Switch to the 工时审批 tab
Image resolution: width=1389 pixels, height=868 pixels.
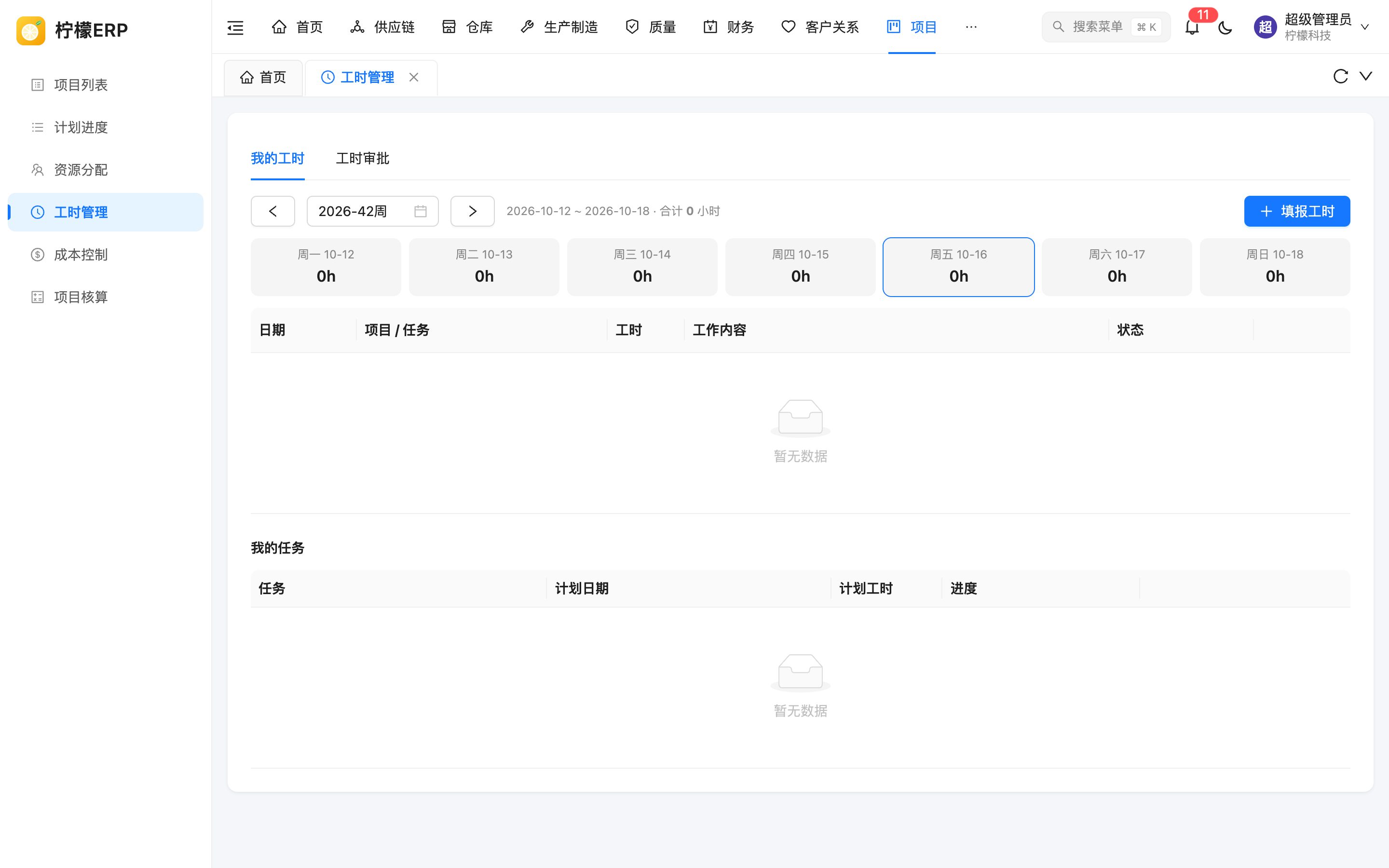tap(363, 159)
